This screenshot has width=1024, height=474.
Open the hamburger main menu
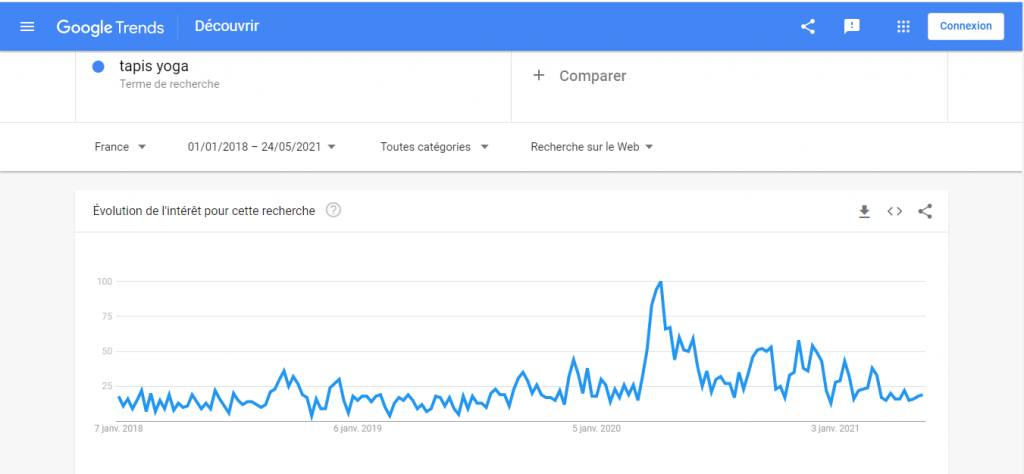click(x=27, y=27)
